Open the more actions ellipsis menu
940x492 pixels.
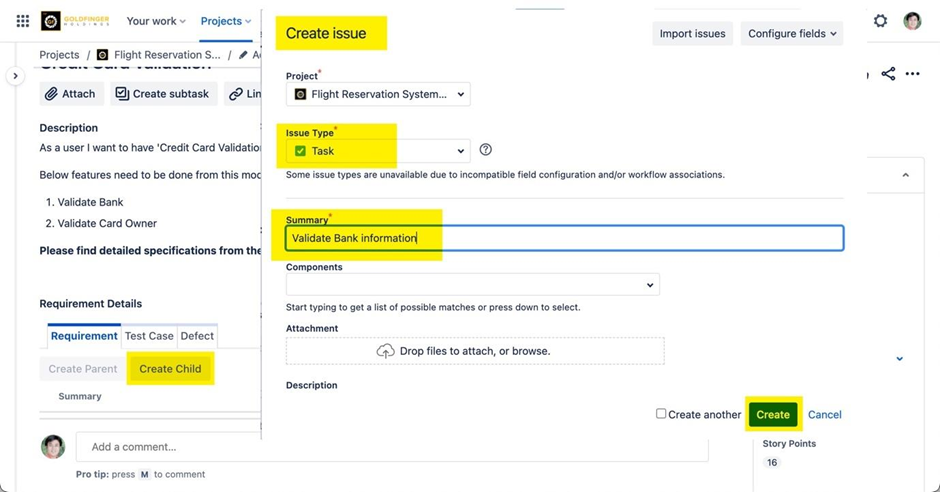coord(912,74)
